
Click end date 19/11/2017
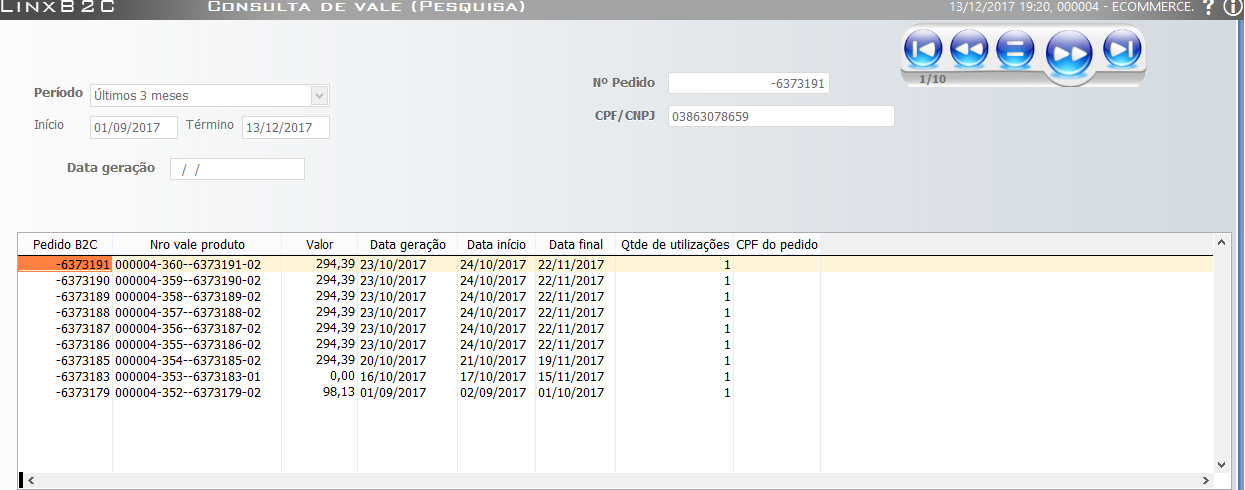[x=571, y=361]
